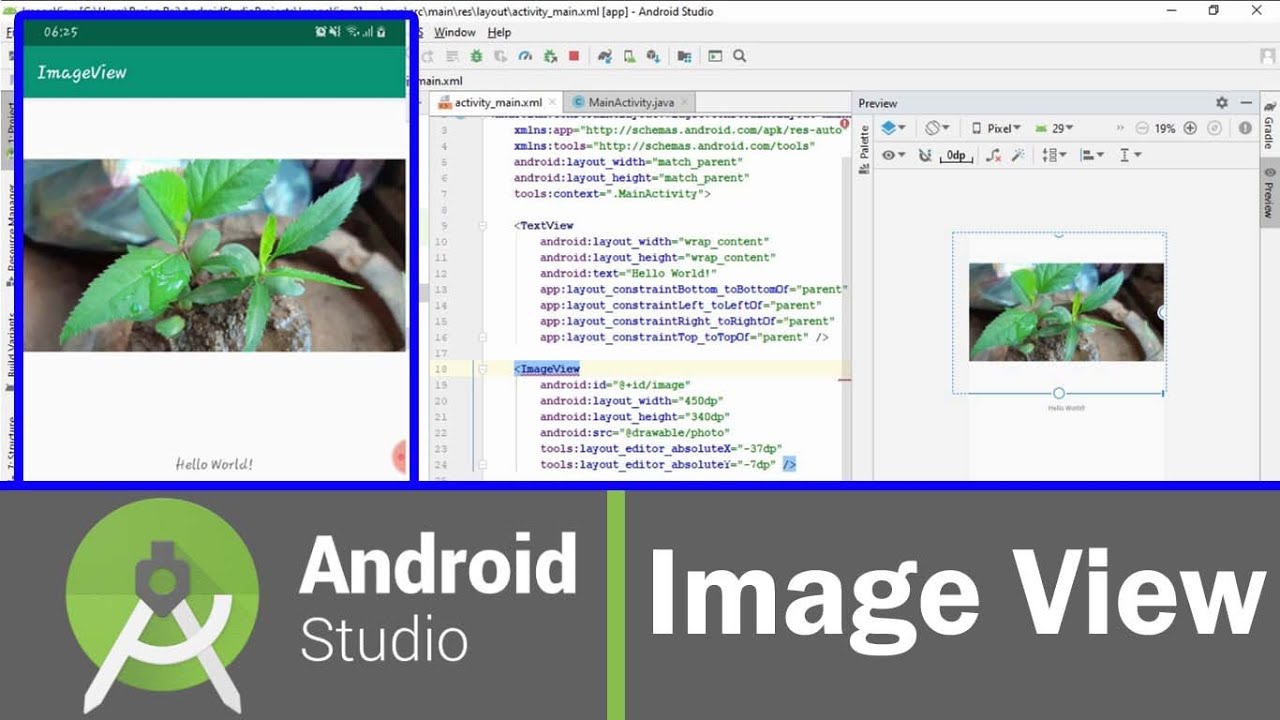Click Infer Constraints magic wand

1018,155
